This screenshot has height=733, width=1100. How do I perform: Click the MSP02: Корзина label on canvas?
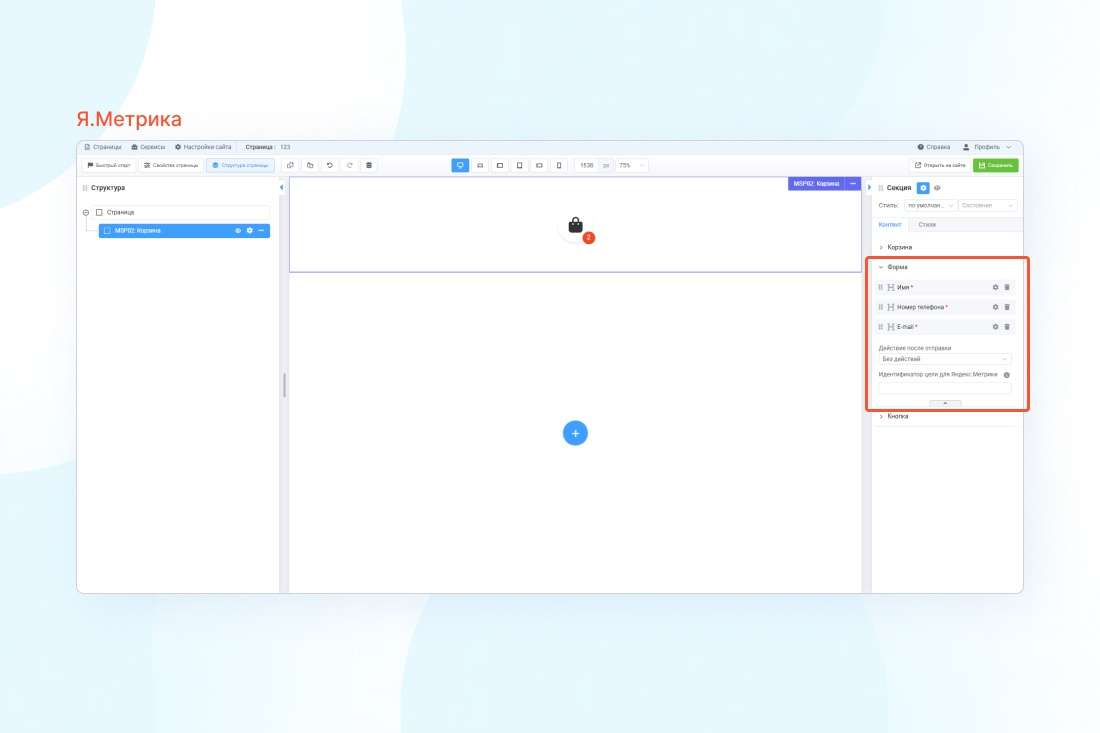(816, 184)
